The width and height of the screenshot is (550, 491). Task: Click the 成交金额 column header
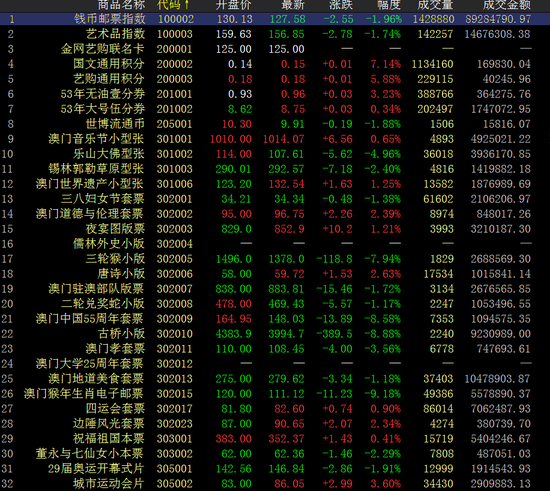(x=507, y=5)
